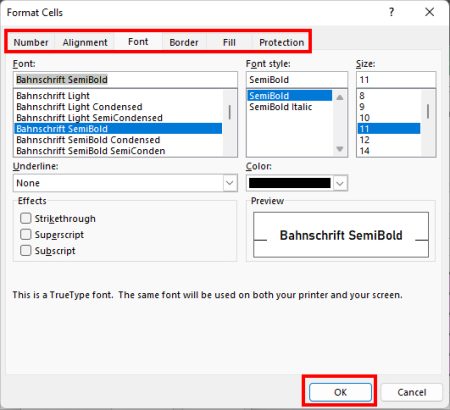
Task: Switch to the Number tab
Action: tap(31, 42)
